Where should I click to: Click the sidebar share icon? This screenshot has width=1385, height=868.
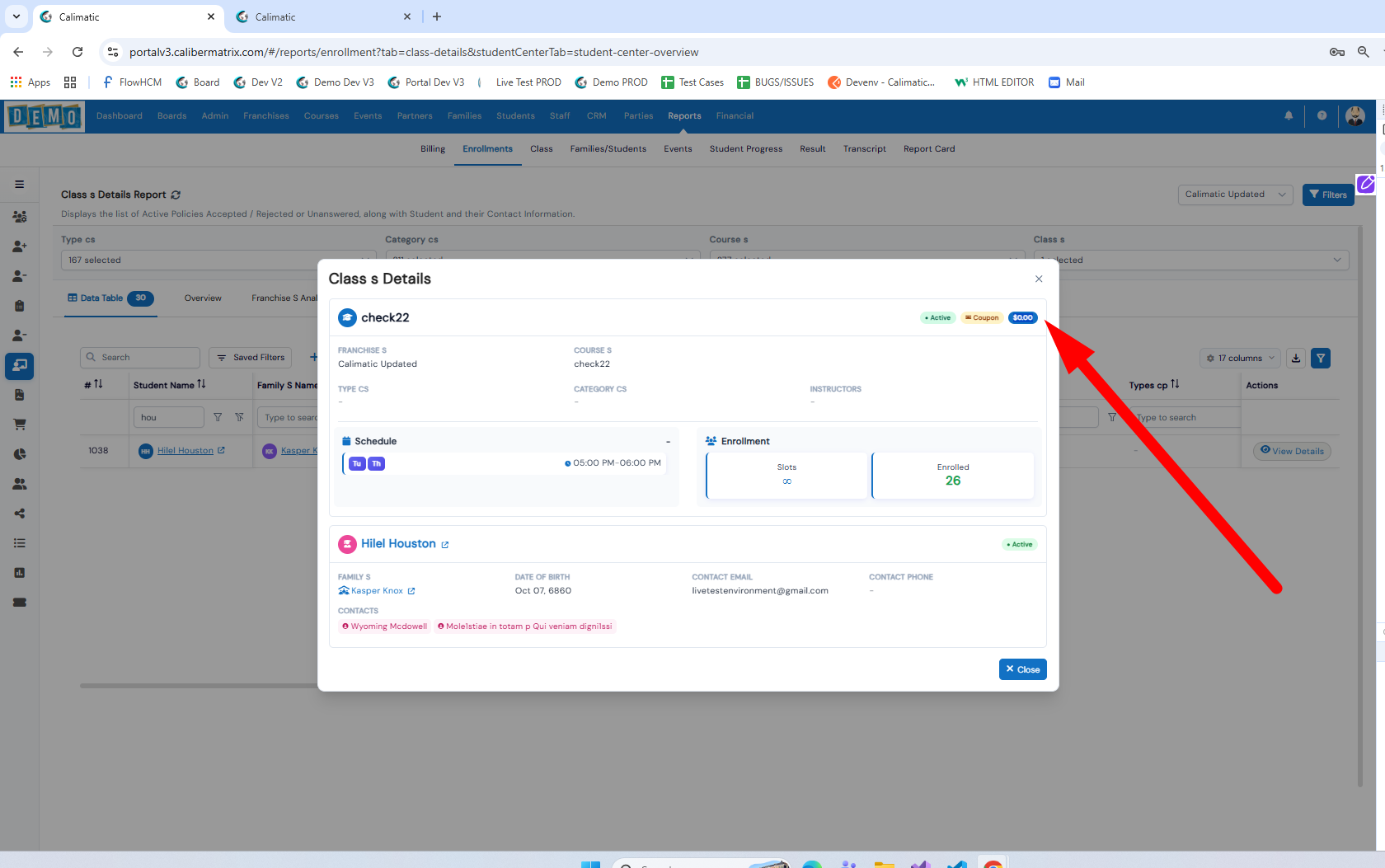pos(20,514)
